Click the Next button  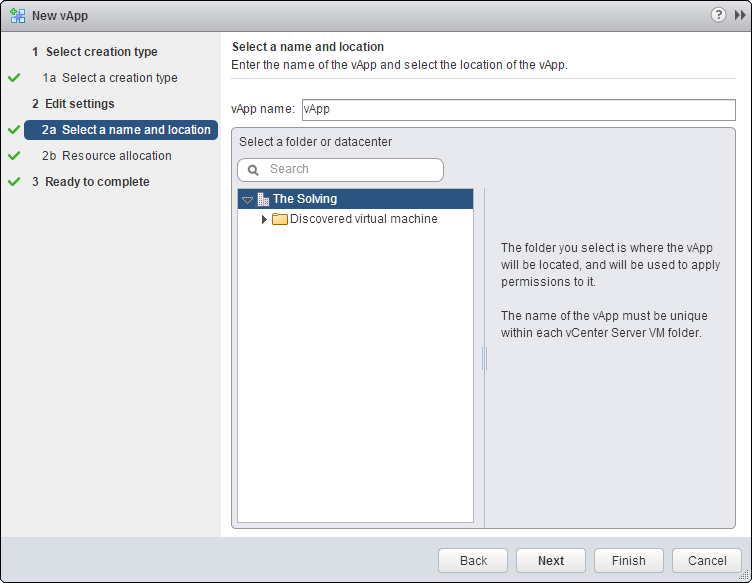[x=551, y=560]
